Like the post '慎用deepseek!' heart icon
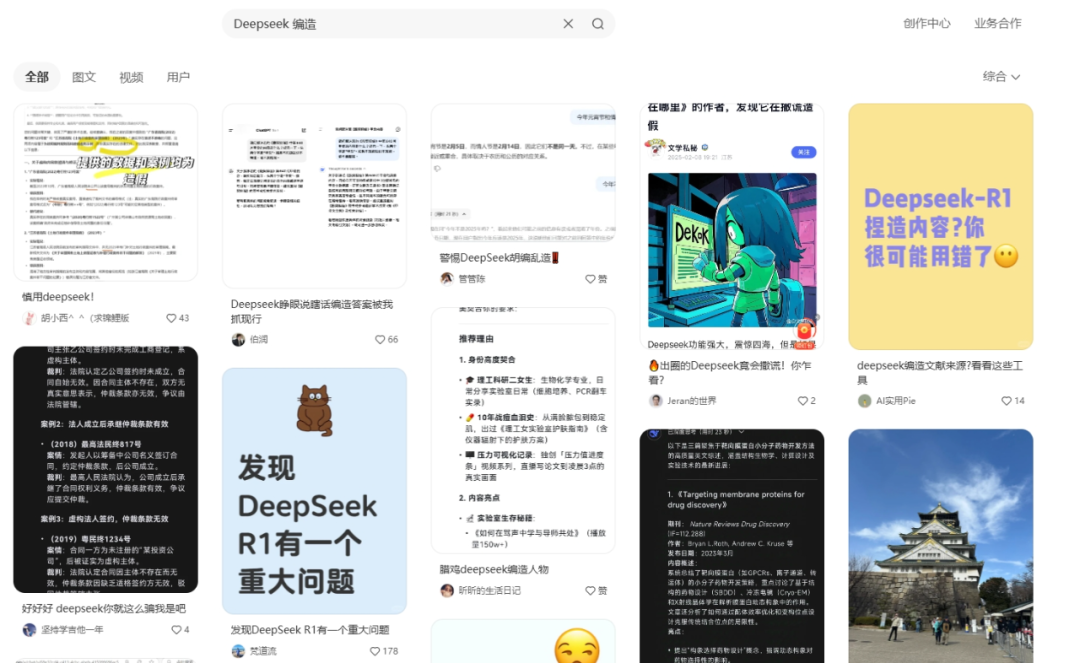This screenshot has width=1080, height=663. pyautogui.click(x=171, y=318)
